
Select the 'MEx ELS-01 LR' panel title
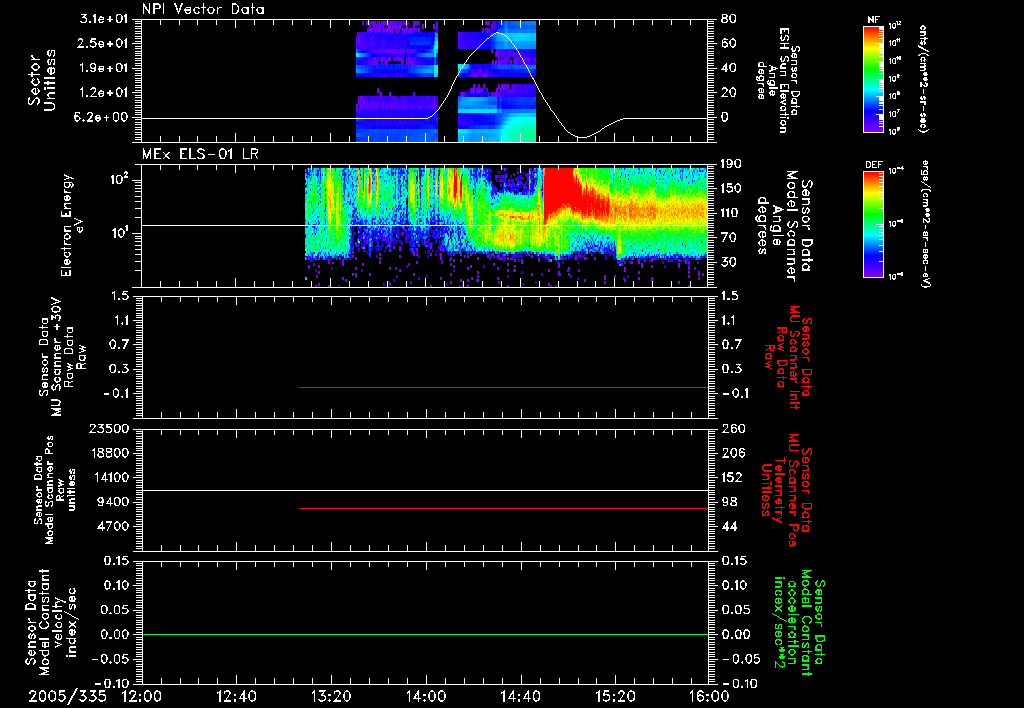(200, 154)
